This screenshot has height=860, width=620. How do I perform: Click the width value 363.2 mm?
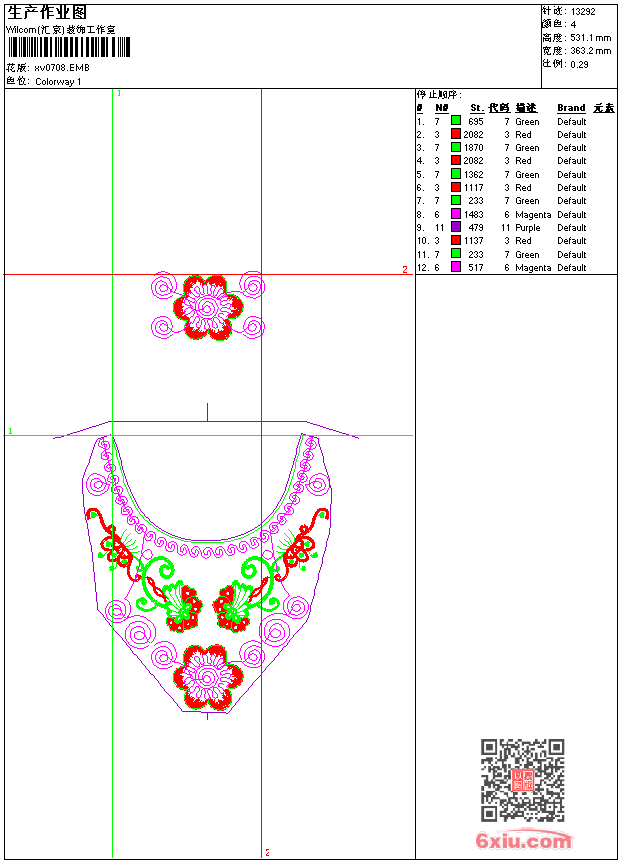tap(590, 51)
